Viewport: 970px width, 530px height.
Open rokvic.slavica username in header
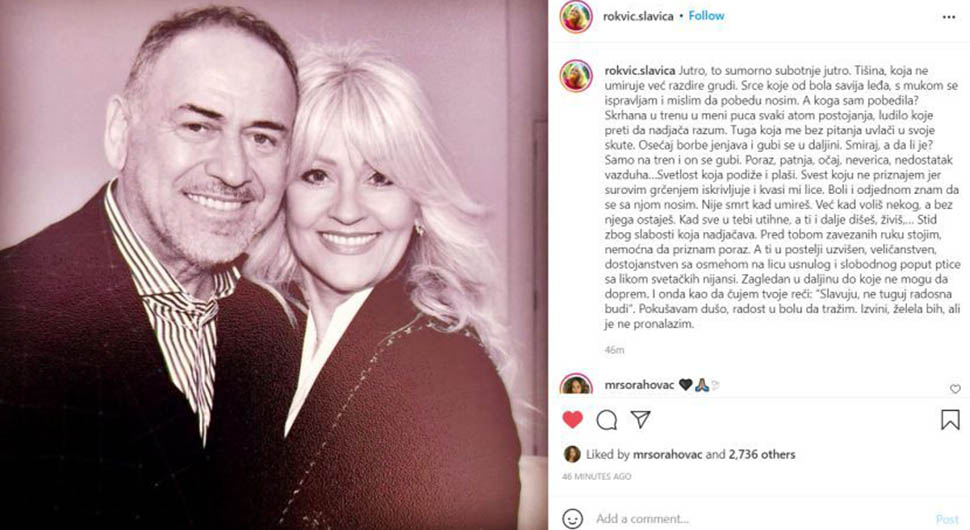pyautogui.click(x=638, y=17)
